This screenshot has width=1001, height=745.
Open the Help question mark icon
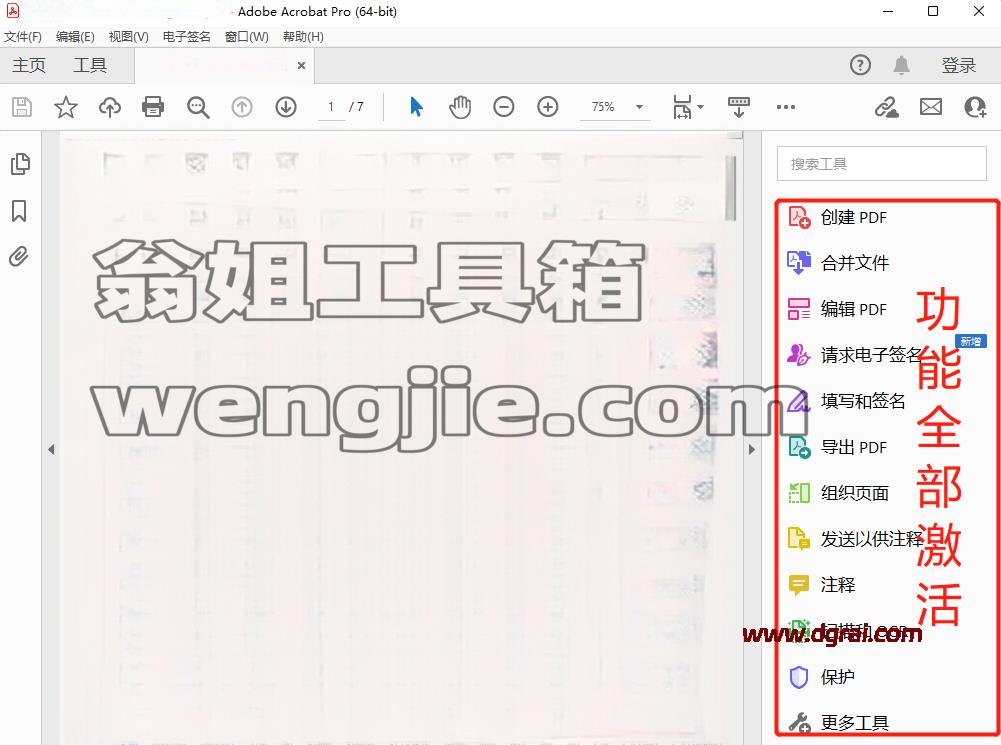tap(860, 65)
